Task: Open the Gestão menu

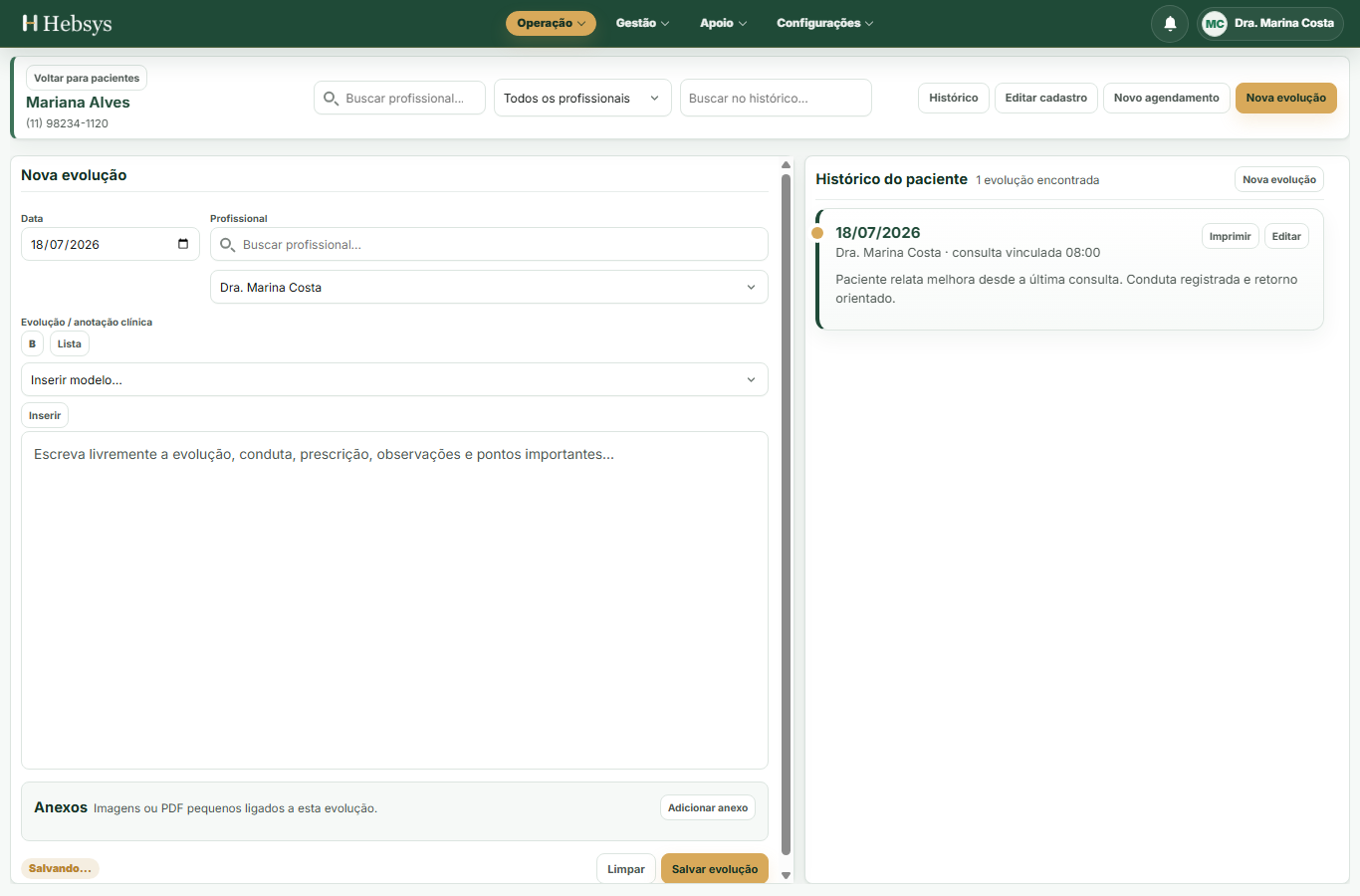Action: 642,23
